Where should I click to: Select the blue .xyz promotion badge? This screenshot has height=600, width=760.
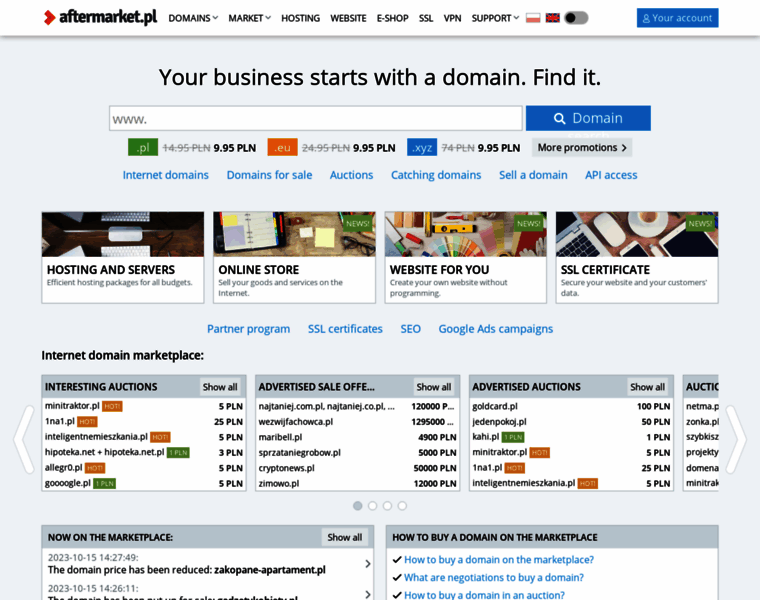coord(422,147)
